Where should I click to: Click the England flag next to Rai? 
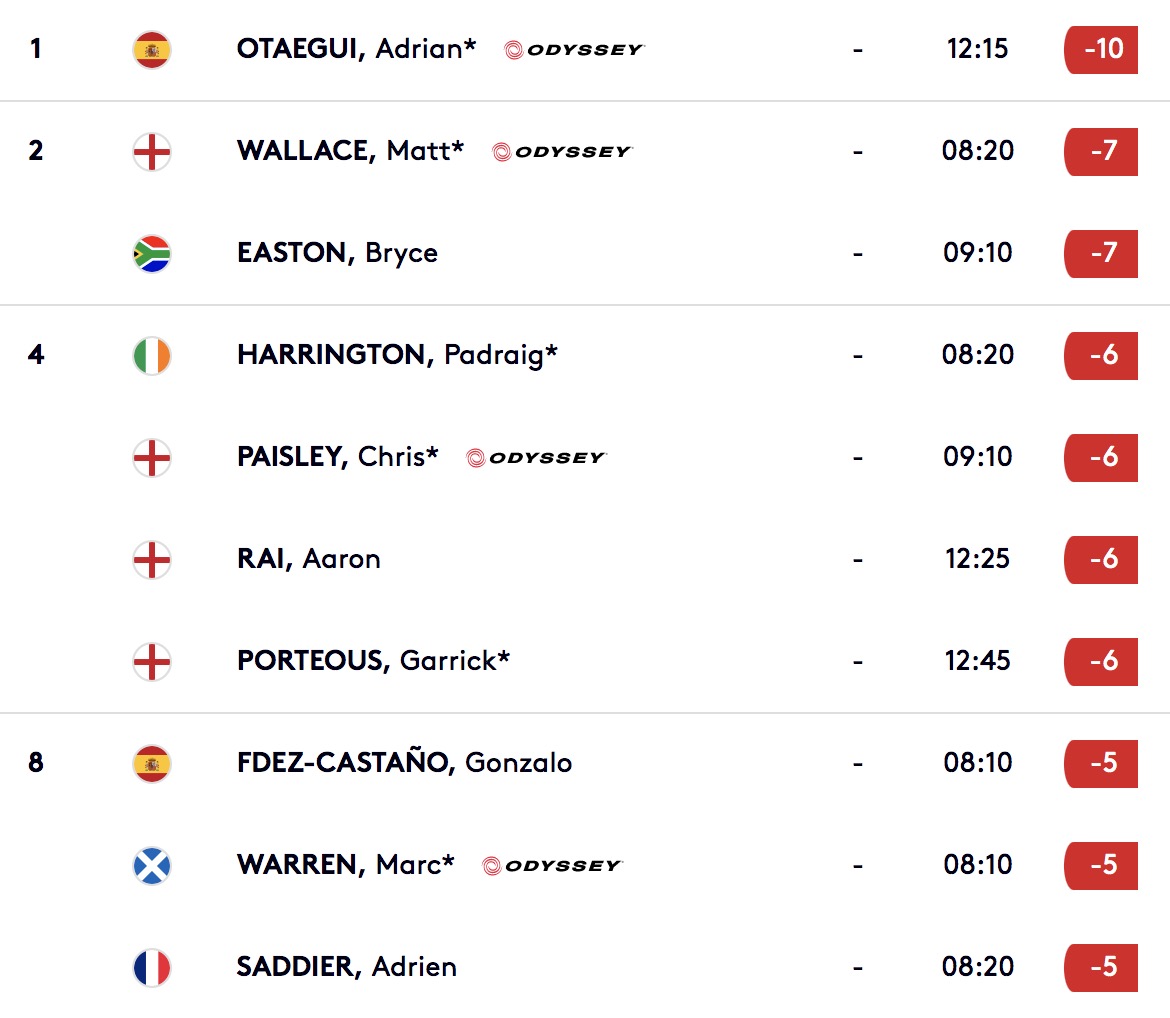[x=151, y=560]
